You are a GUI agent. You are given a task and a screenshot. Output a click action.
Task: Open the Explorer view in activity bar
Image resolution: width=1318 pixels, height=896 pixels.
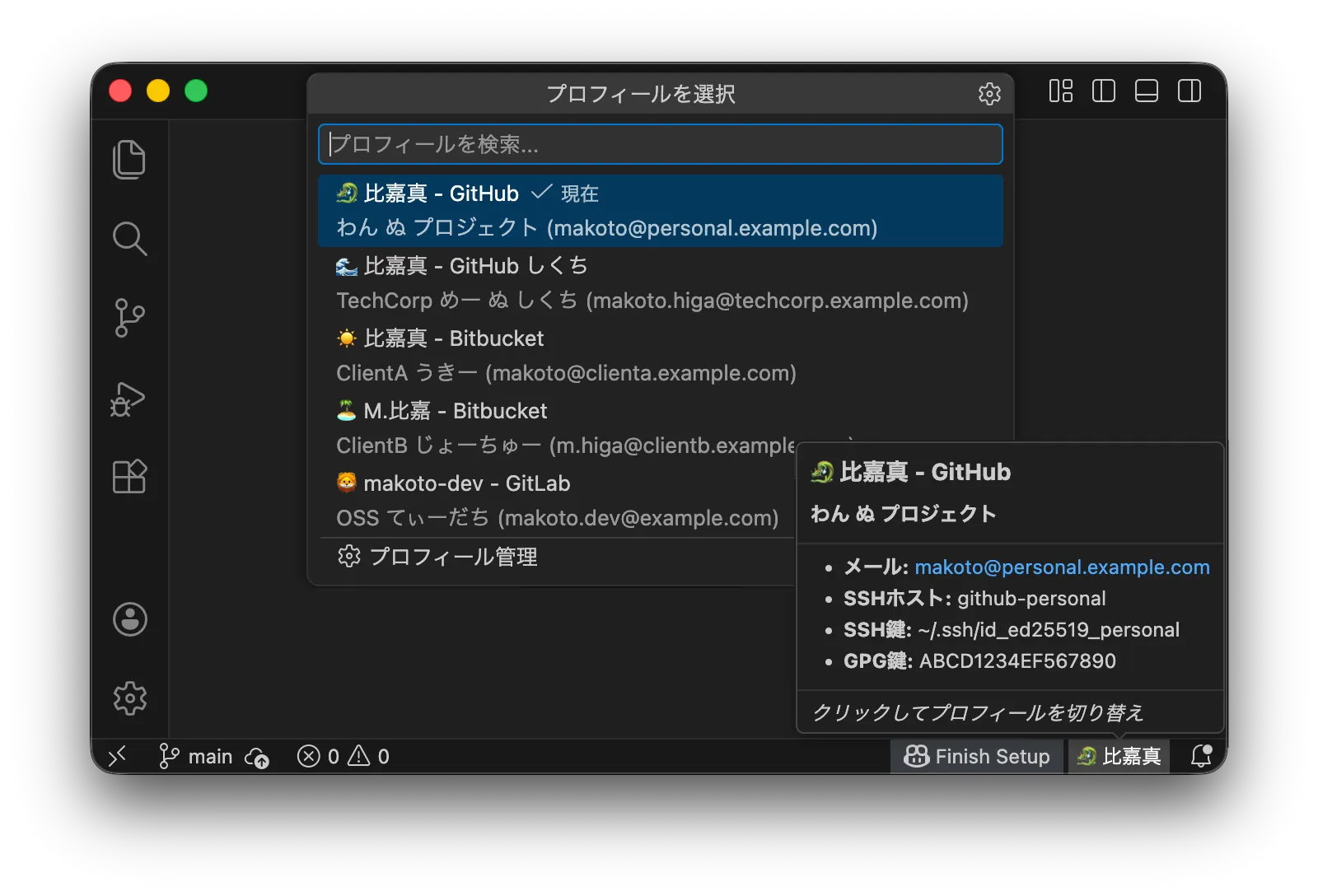[x=129, y=159]
